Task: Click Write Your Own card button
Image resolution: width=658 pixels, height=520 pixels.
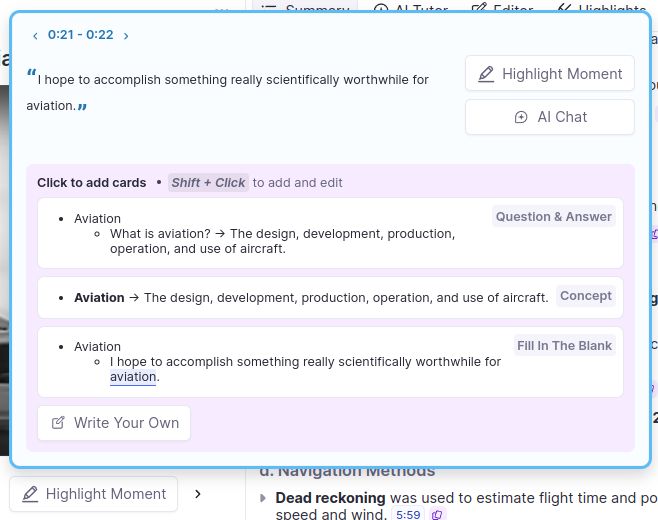Action: (x=114, y=423)
